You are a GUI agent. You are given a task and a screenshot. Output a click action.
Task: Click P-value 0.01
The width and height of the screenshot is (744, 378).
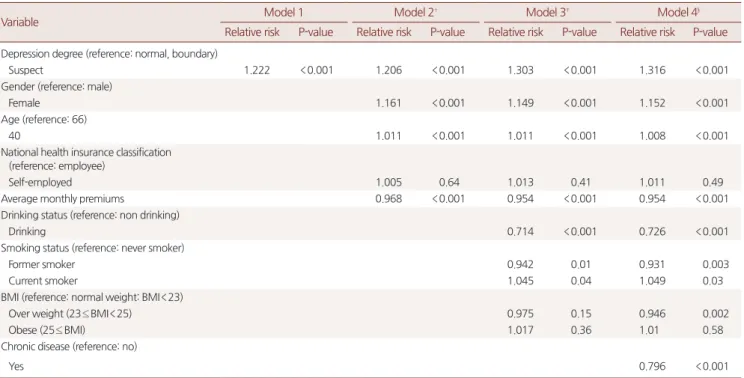coord(581,265)
